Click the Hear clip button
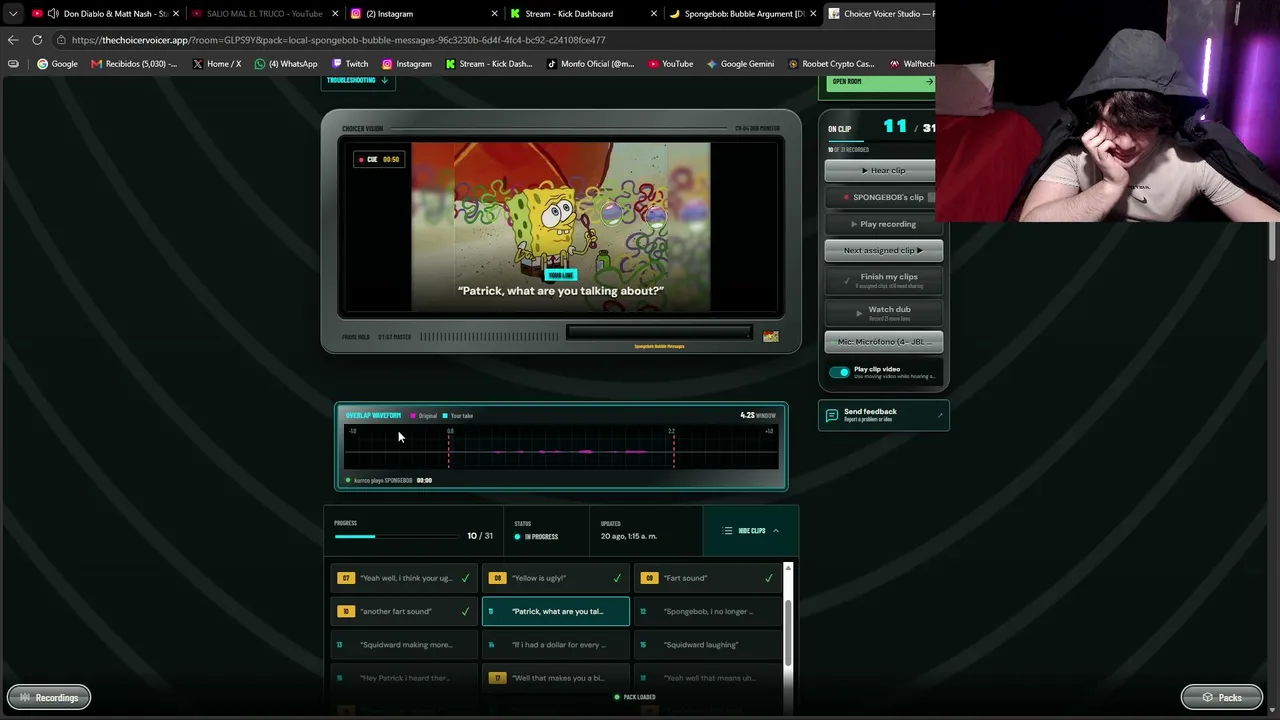 coord(882,170)
